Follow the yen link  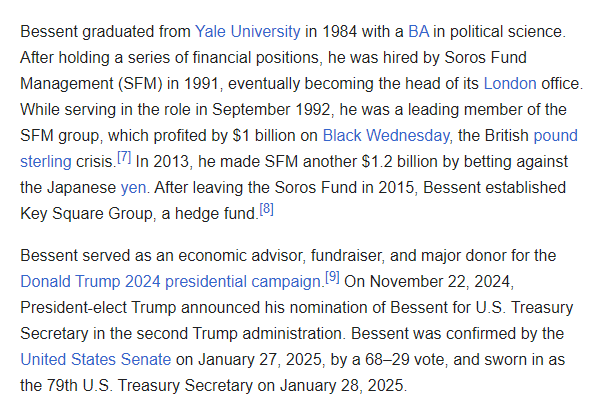point(133,188)
